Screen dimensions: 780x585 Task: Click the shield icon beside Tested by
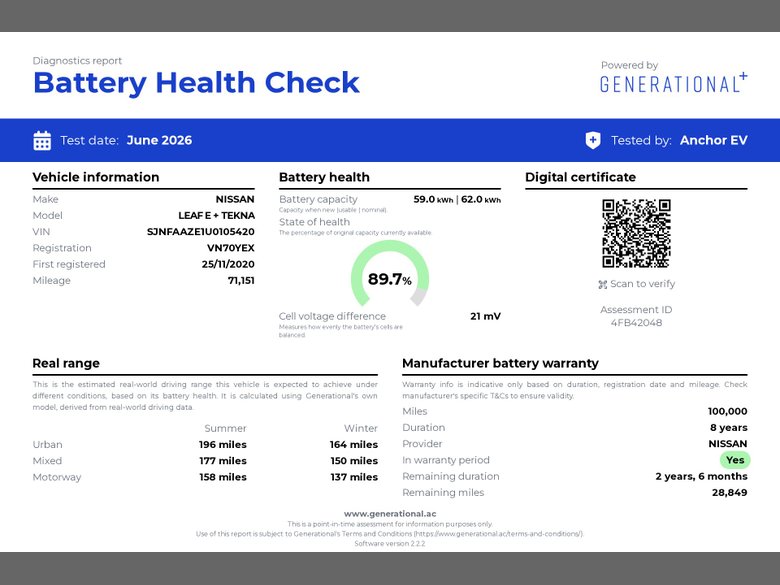click(x=592, y=140)
